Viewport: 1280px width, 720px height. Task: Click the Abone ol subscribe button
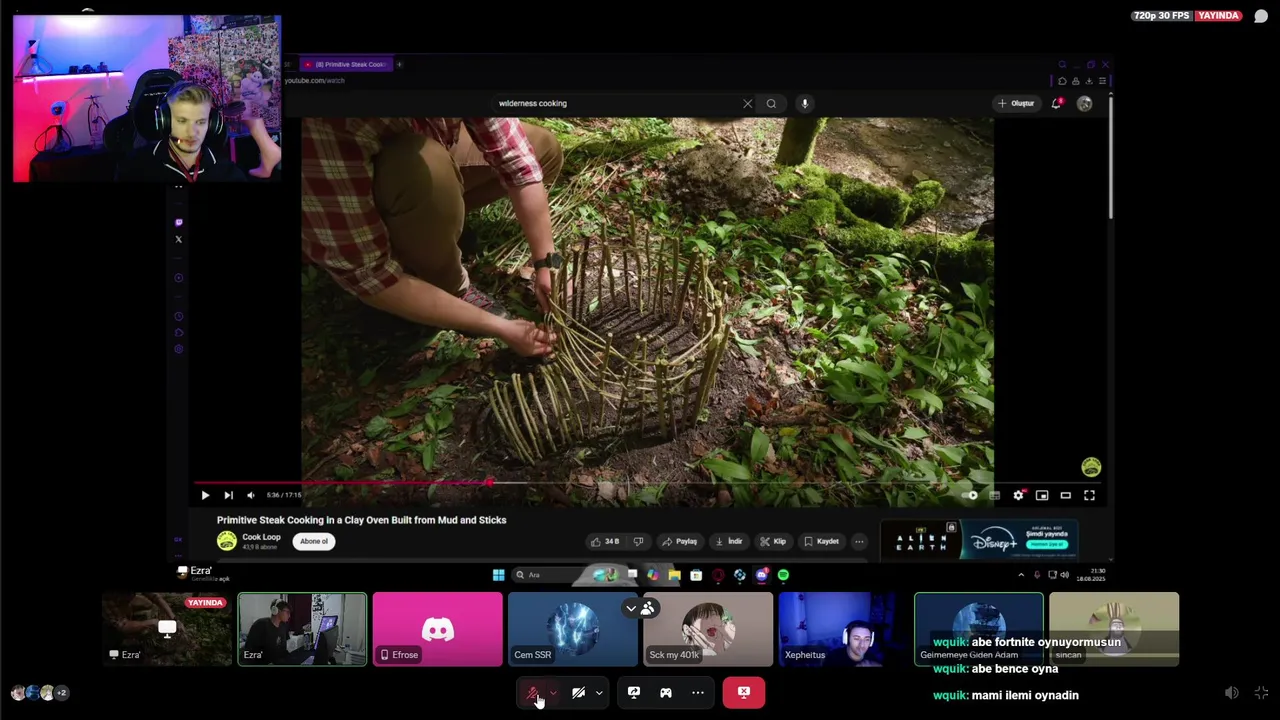click(x=314, y=541)
